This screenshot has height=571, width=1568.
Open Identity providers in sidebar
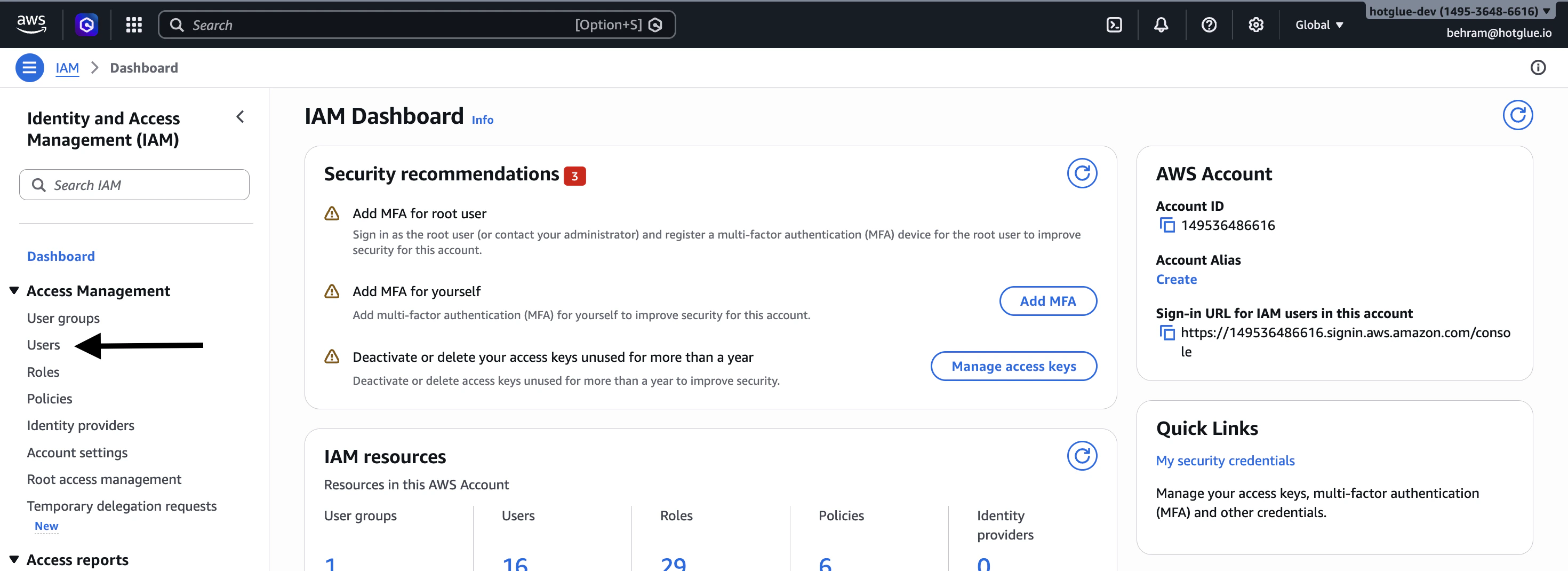click(x=81, y=425)
